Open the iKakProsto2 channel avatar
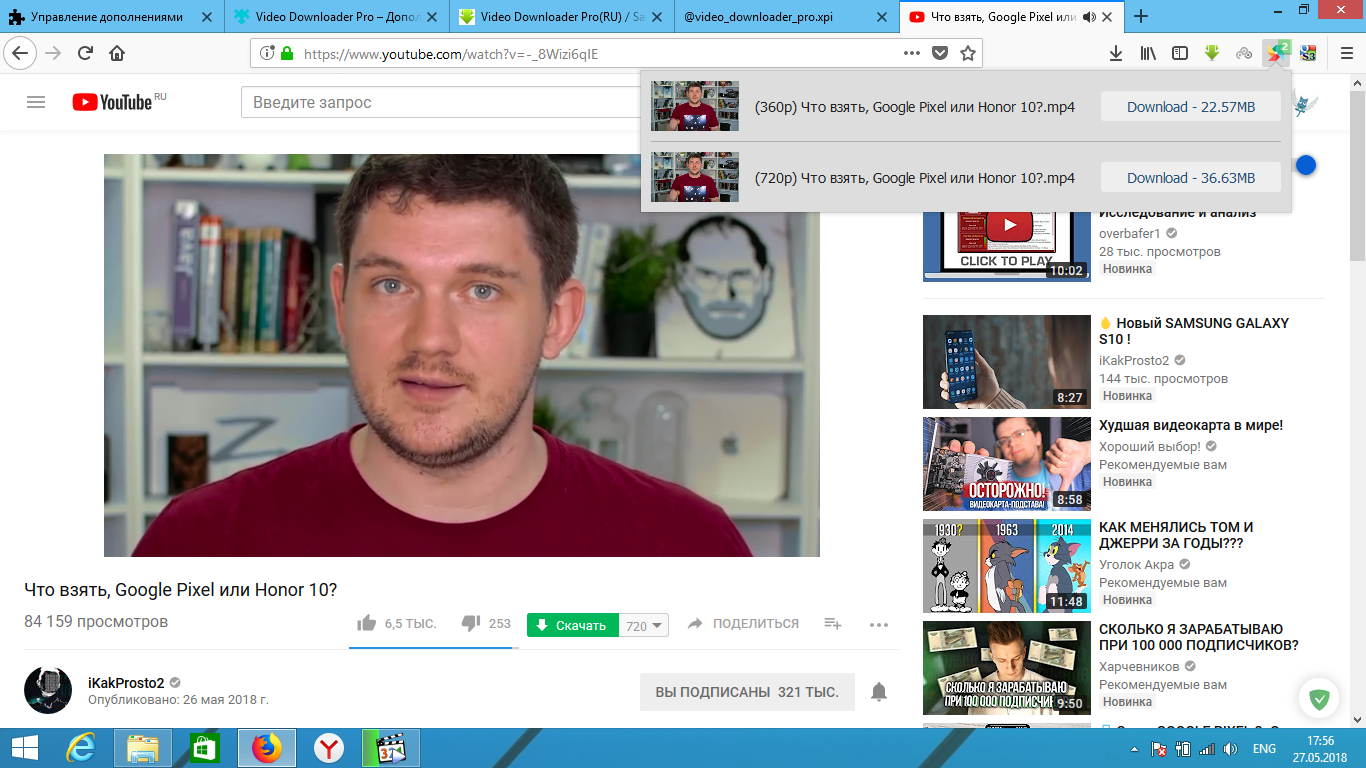The image size is (1366, 768). click(x=48, y=691)
